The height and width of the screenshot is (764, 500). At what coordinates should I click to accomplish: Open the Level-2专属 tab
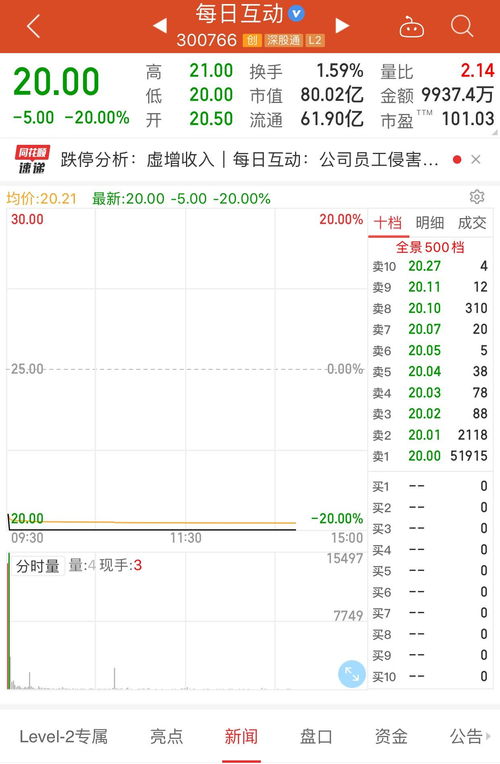pos(63,736)
